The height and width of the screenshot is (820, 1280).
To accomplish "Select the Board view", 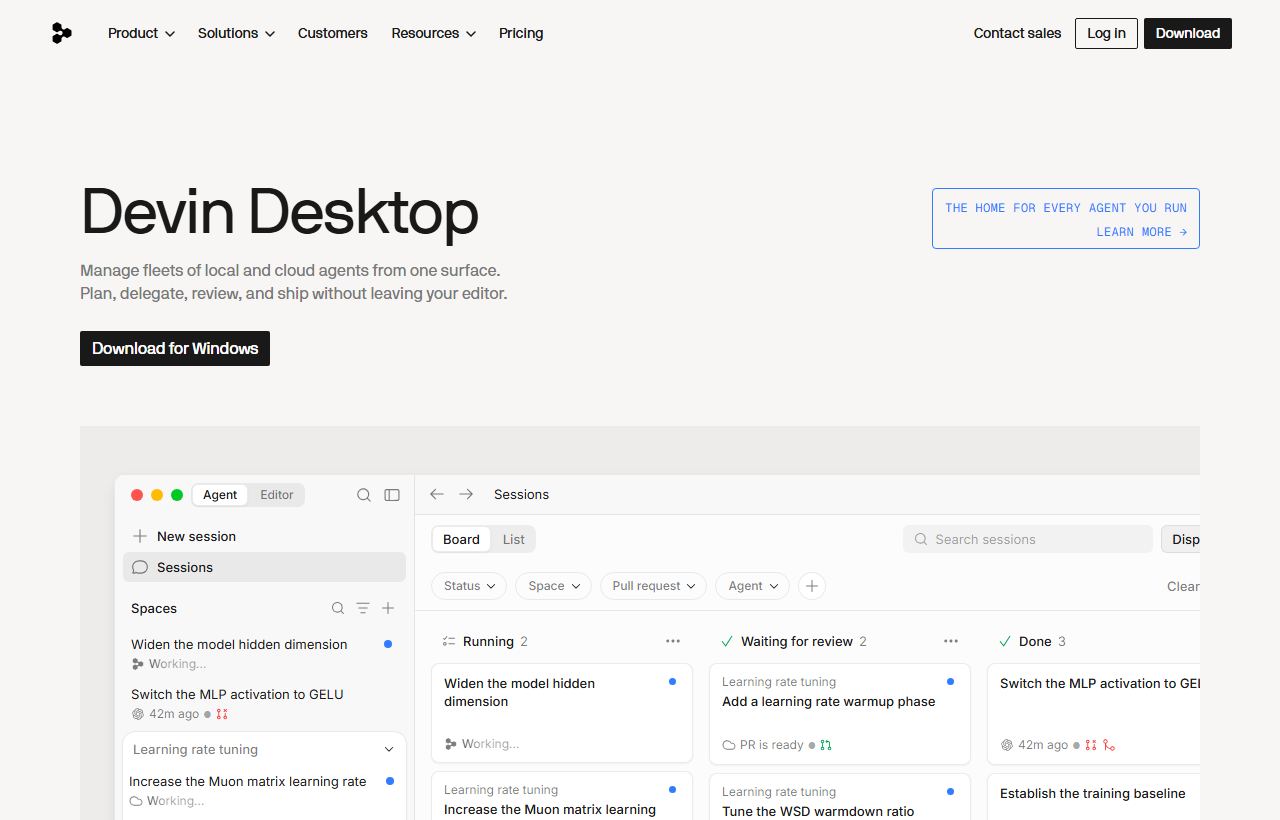I will [461, 539].
